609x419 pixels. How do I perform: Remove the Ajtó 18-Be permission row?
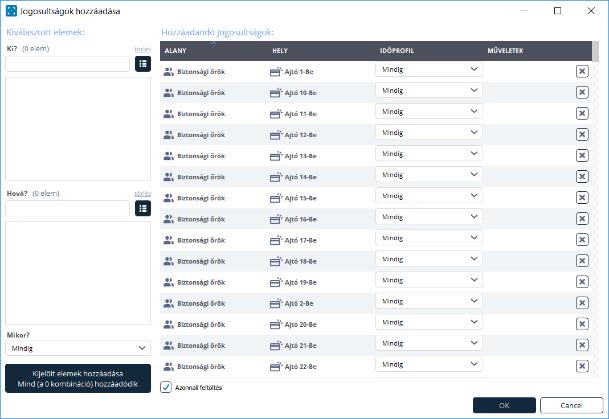[582, 261]
